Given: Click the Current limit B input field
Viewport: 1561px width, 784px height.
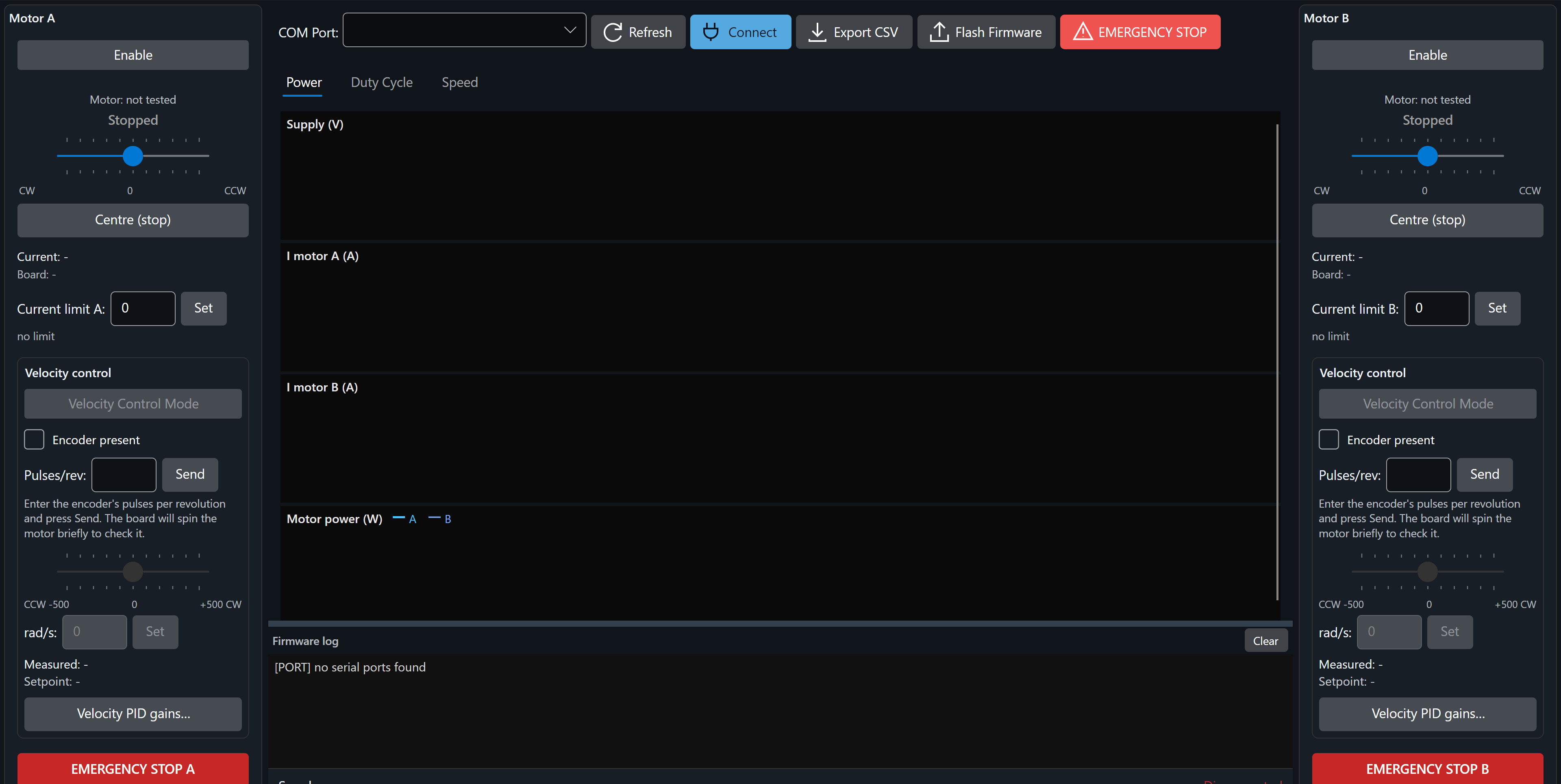Looking at the screenshot, I should pyautogui.click(x=1437, y=308).
